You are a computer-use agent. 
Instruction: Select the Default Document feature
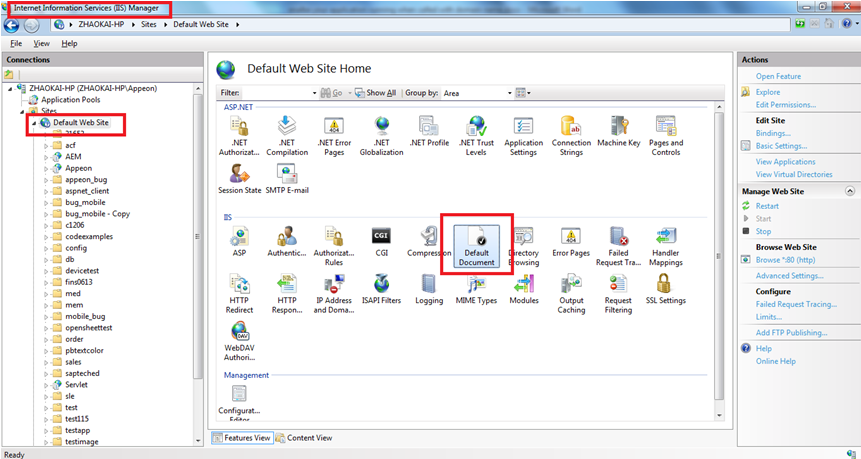476,246
